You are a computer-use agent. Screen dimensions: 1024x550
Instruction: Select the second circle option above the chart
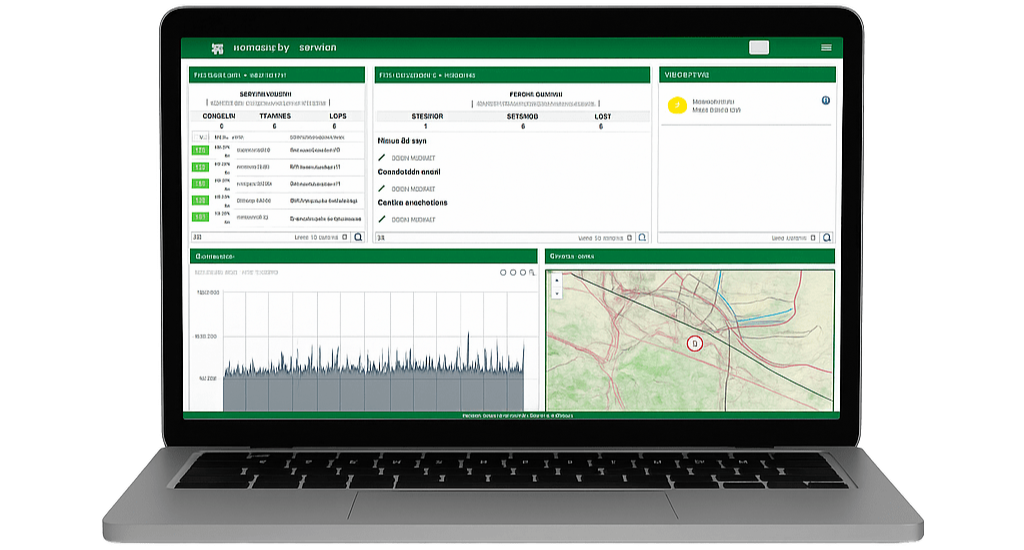(513, 272)
